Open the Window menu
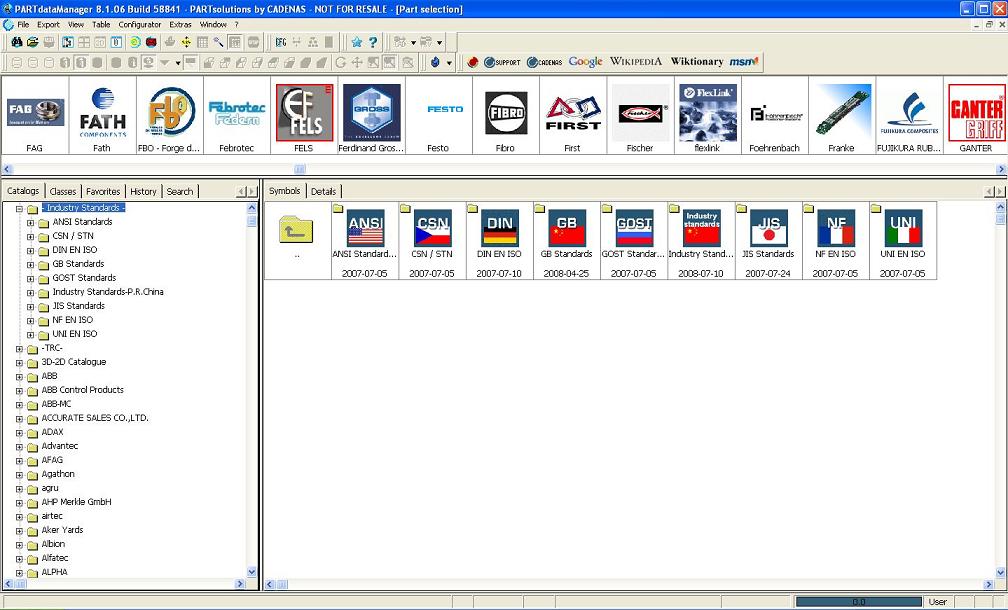This screenshot has height=610, width=1008. pos(213,24)
